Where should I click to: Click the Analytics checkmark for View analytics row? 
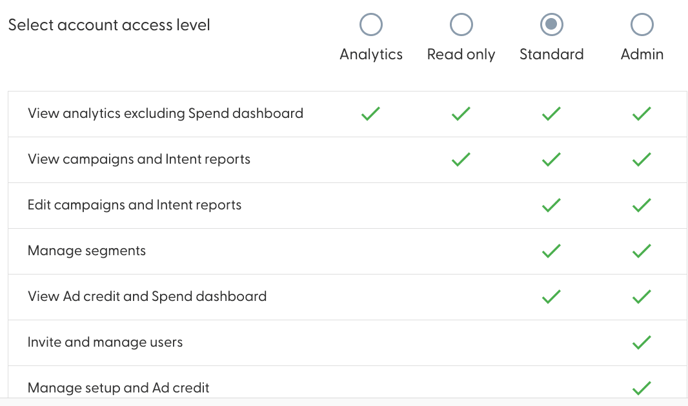(371, 114)
